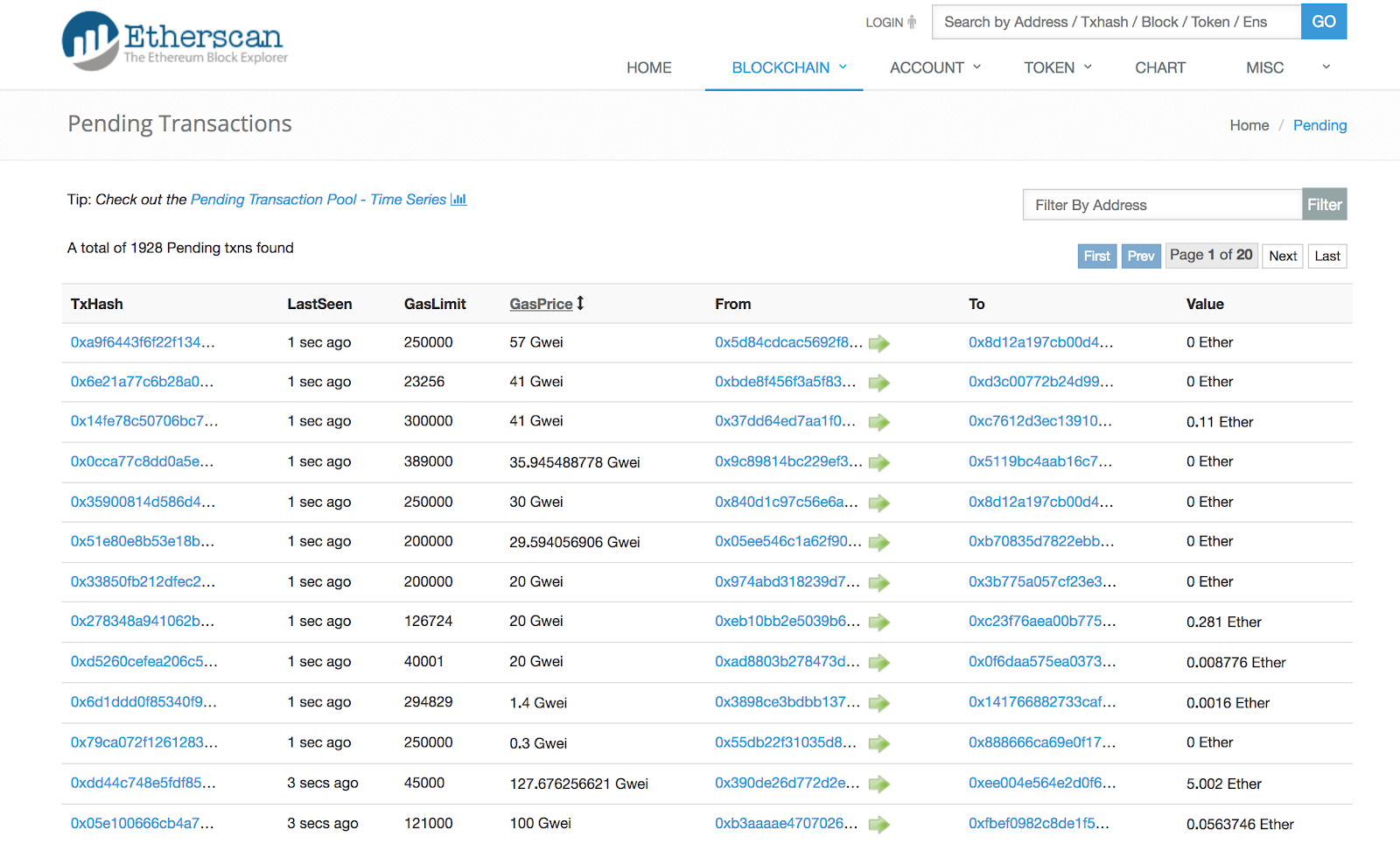Click green arrow beside 0x974abd318239d7
1400x844 pixels.
(x=879, y=582)
